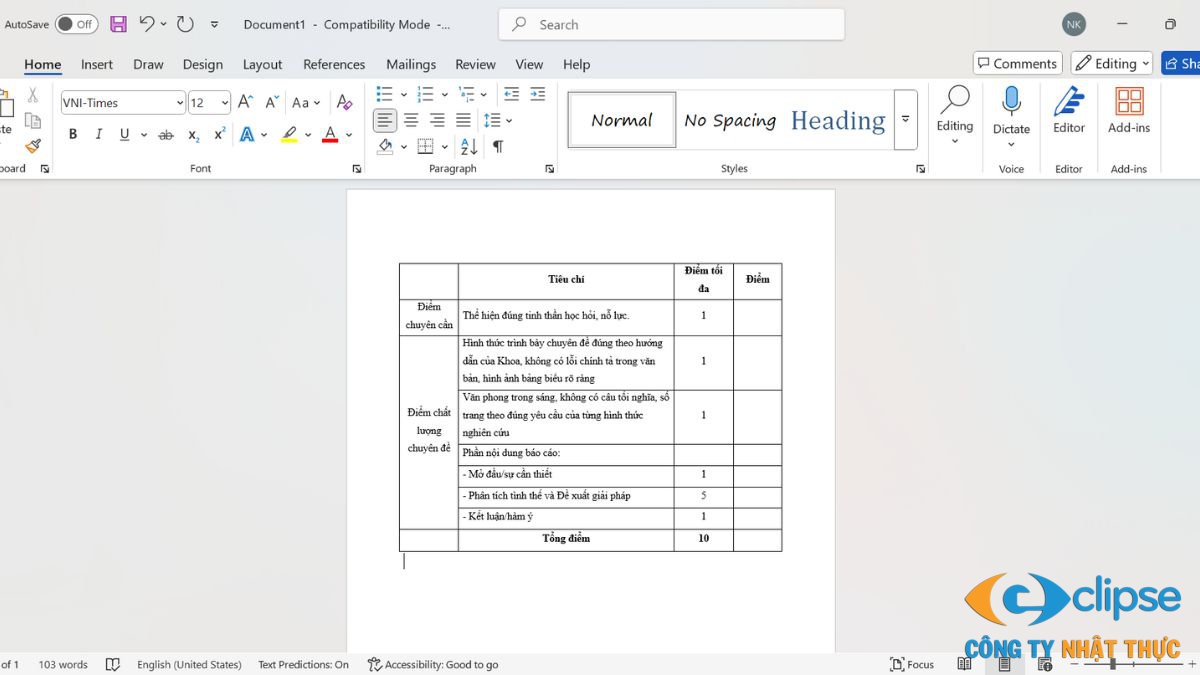The width and height of the screenshot is (1200, 675).
Task: Select the Format Painter brush icon
Action: [33, 146]
